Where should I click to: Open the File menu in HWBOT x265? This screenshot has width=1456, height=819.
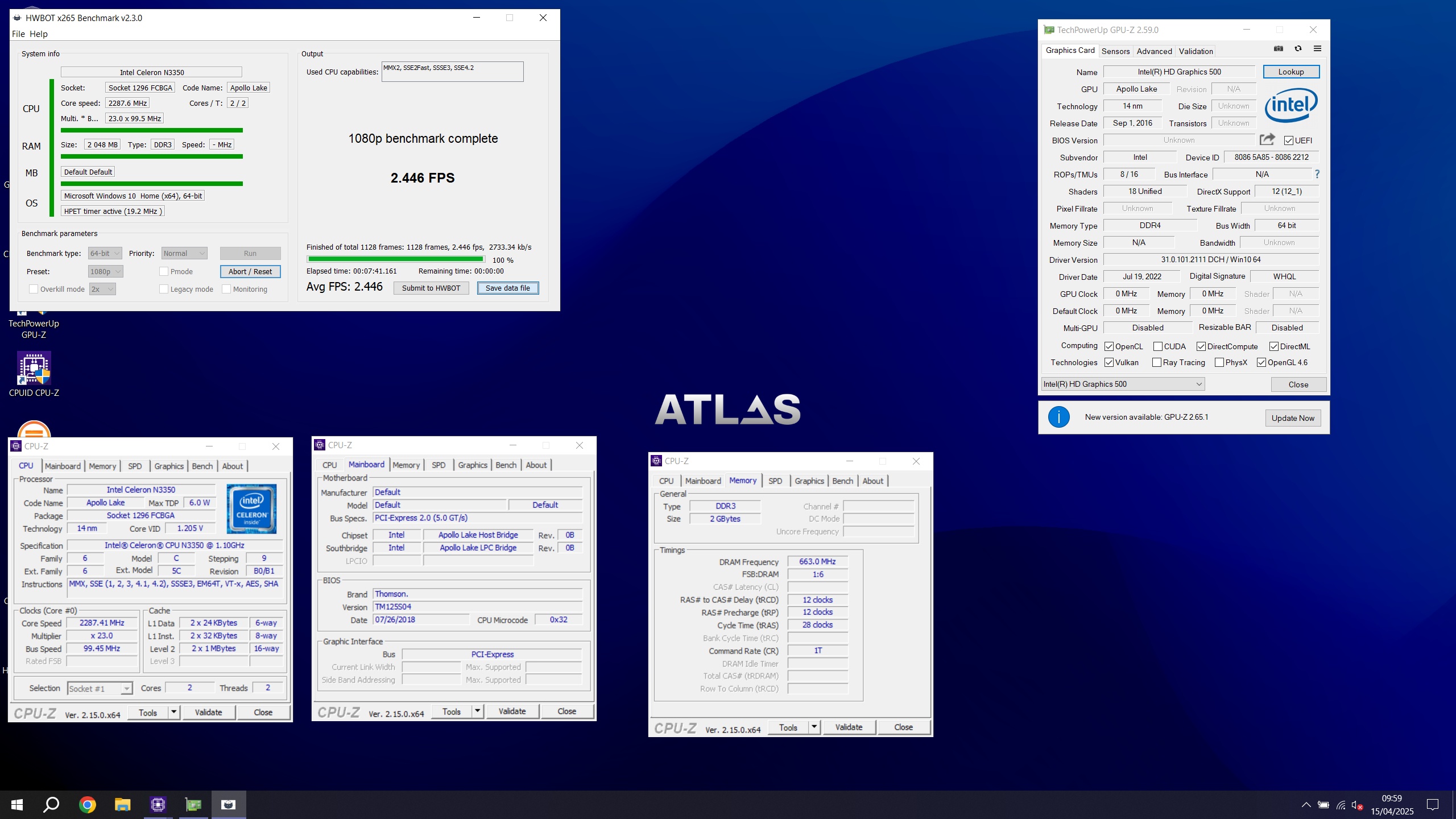18,34
